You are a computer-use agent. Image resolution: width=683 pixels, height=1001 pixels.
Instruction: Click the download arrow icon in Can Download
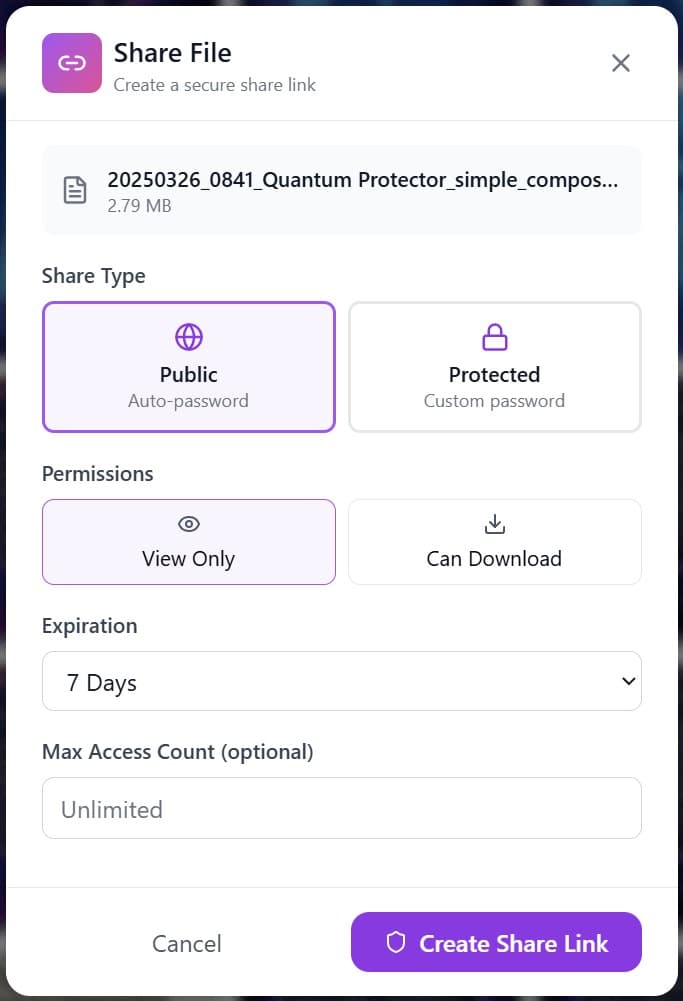pyautogui.click(x=494, y=523)
